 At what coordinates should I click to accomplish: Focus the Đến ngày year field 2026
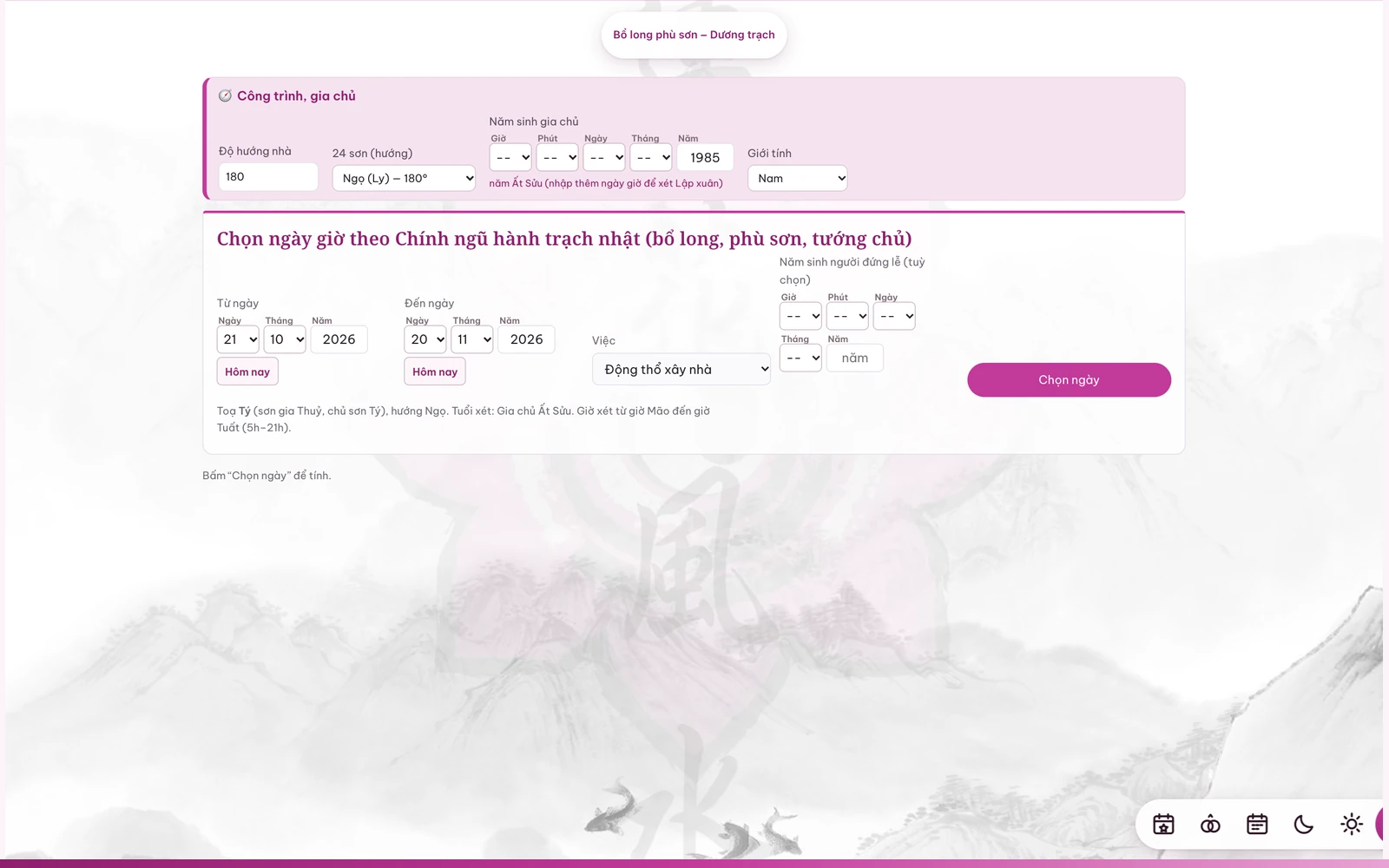coord(526,339)
